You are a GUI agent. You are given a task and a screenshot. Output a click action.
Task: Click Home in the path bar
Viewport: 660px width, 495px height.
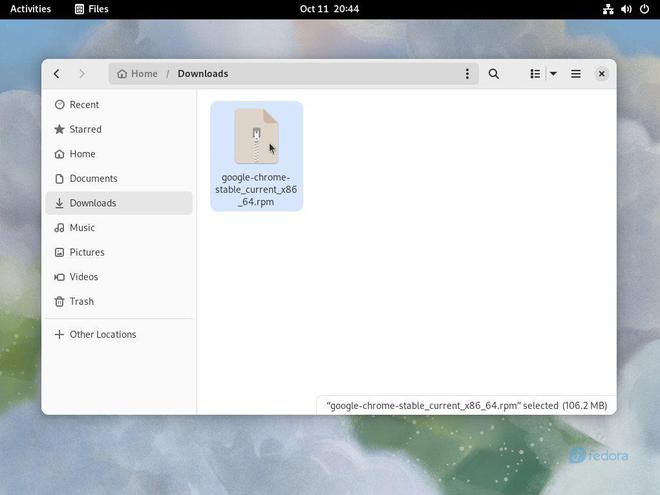[x=138, y=74]
